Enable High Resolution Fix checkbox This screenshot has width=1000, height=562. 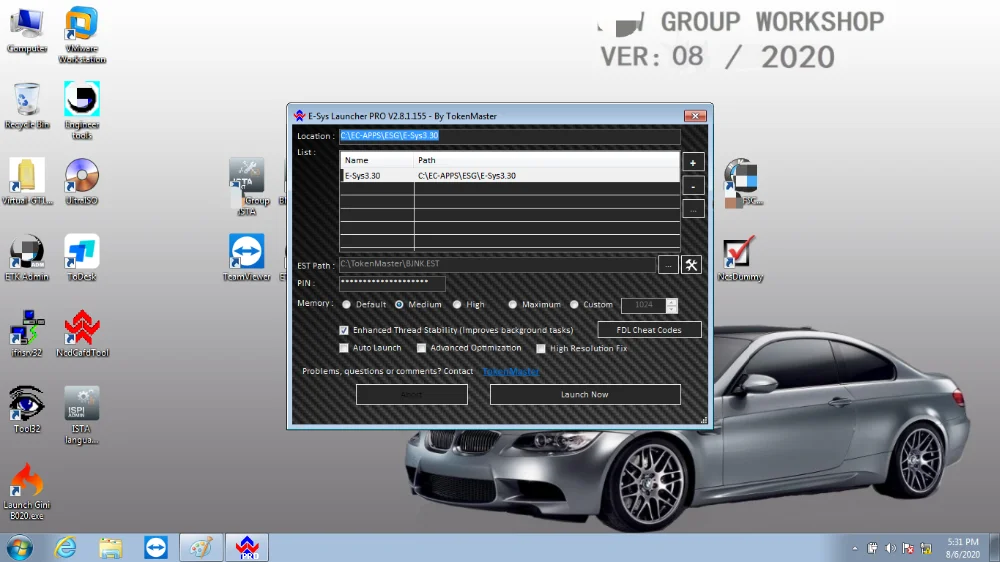click(x=541, y=349)
